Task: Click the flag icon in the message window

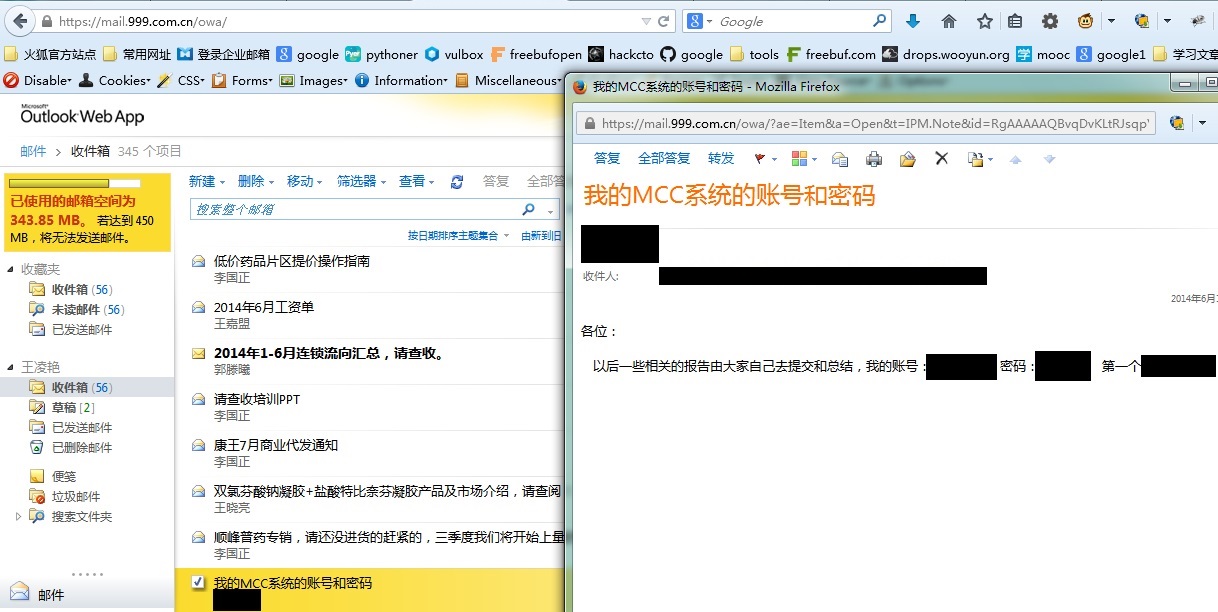Action: (759, 158)
